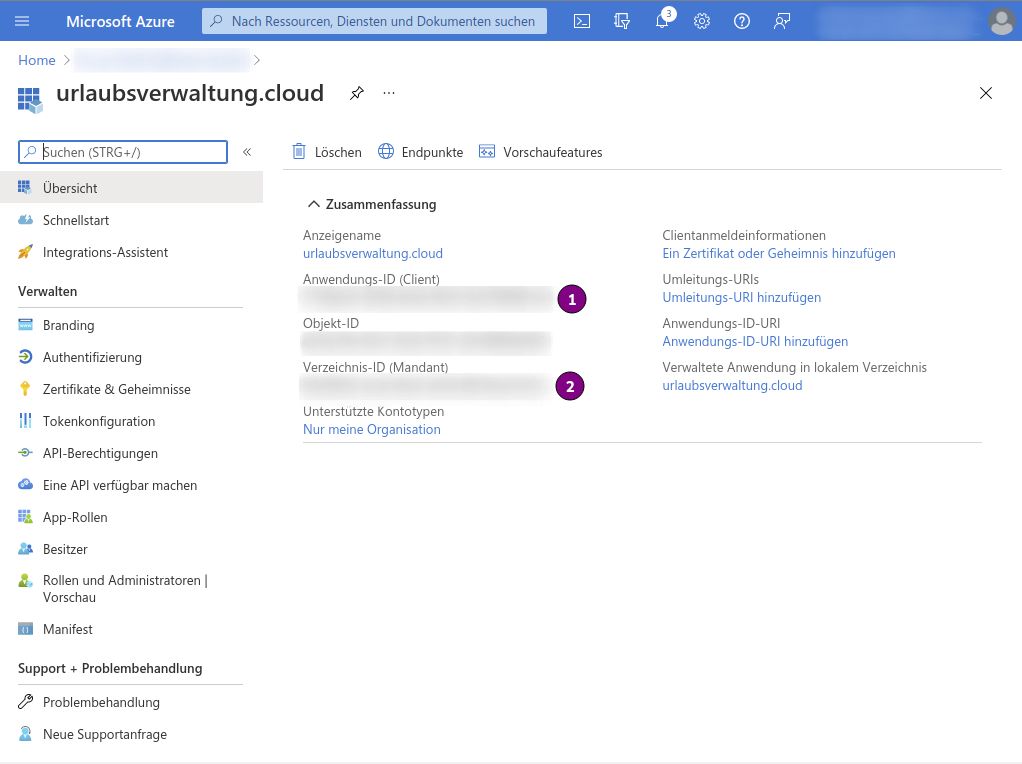Focus the global resource search field
The width and height of the screenshot is (1022, 764).
point(374,21)
